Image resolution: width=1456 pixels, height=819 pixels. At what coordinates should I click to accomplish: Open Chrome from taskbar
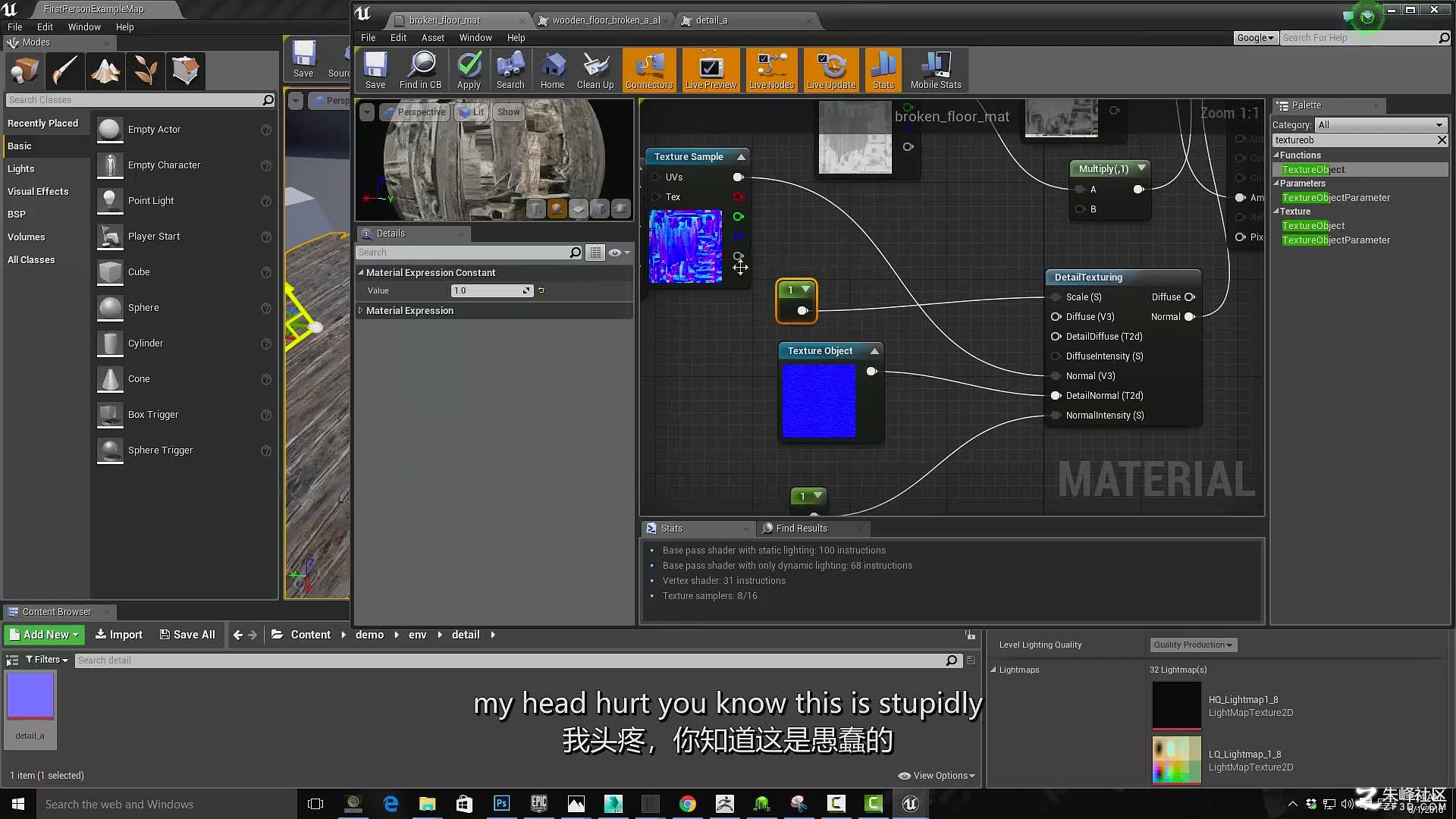(687, 804)
